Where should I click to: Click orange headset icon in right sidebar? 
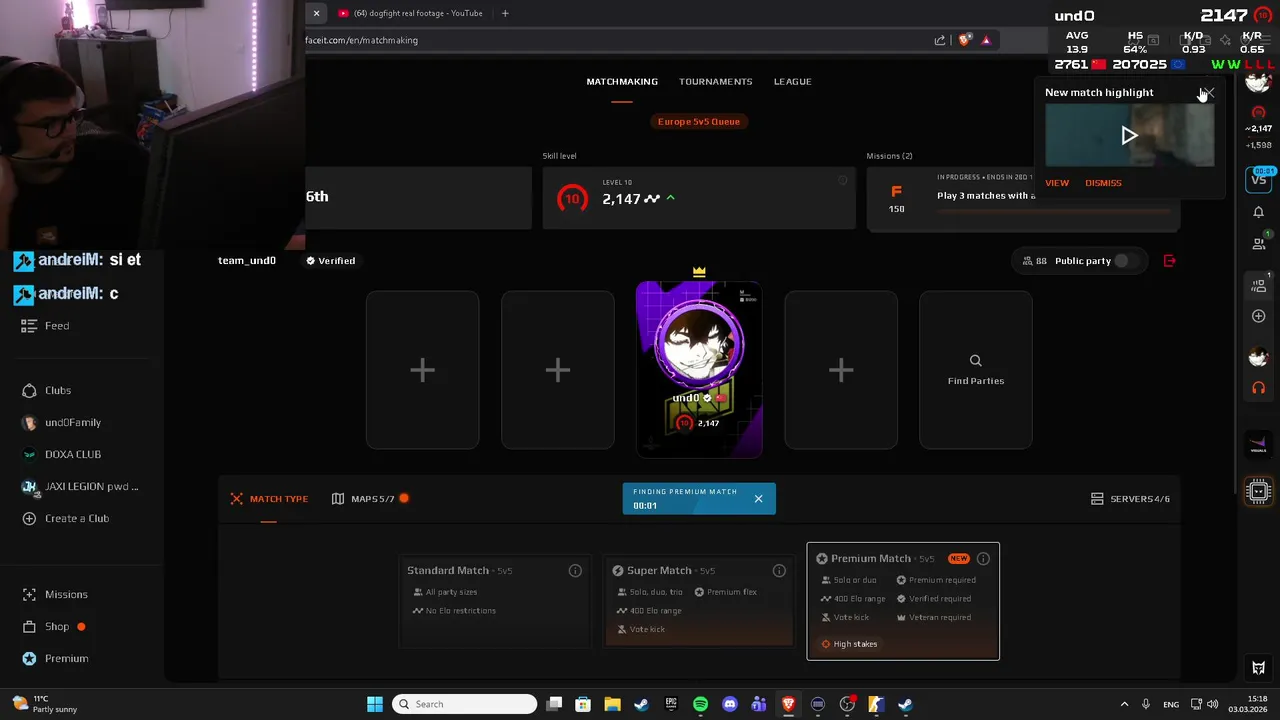pyautogui.click(x=1258, y=388)
